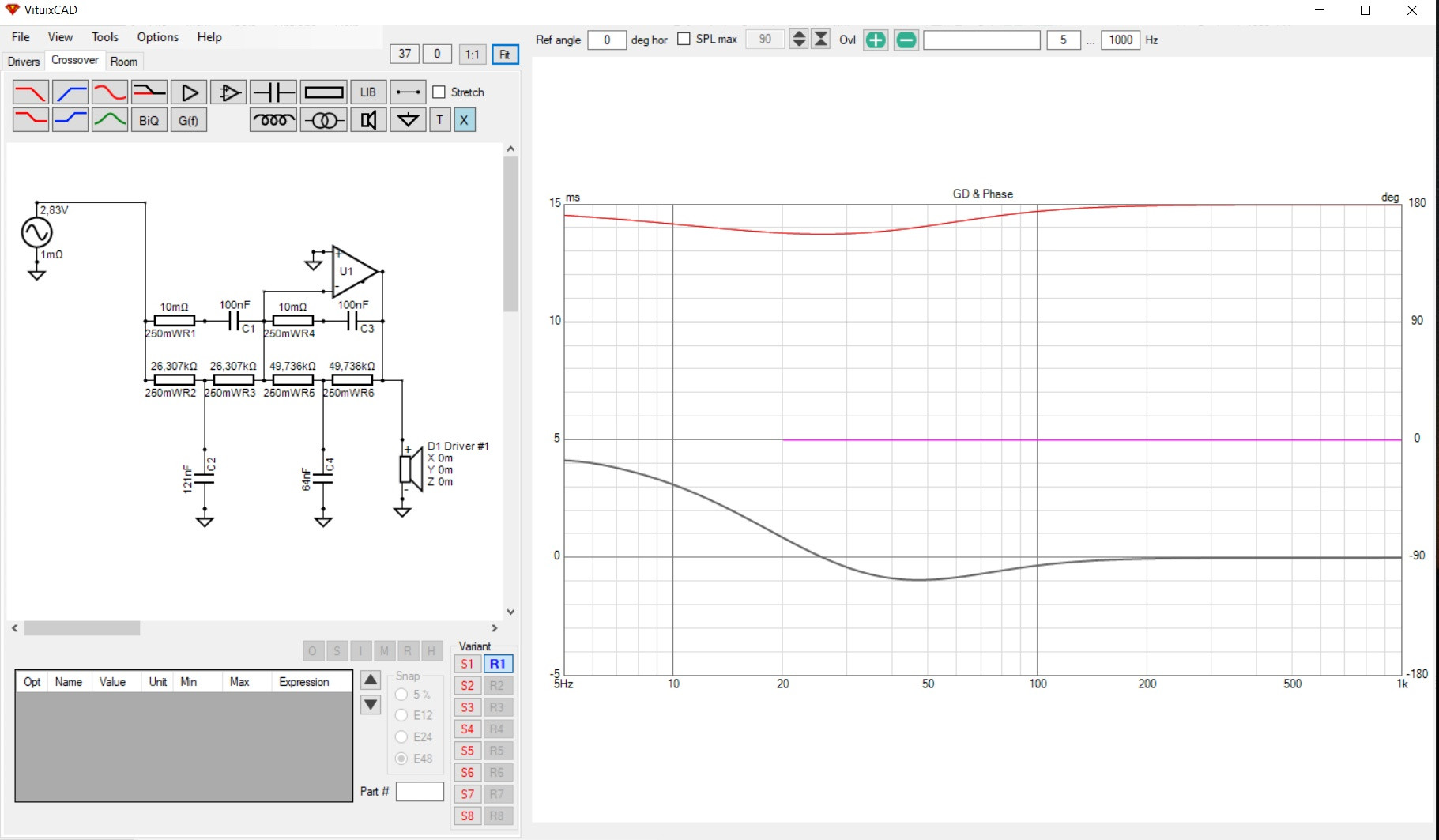Viewport: 1439px width, 840px height.
Task: Toggle the SPL max checkbox
Action: click(x=684, y=40)
